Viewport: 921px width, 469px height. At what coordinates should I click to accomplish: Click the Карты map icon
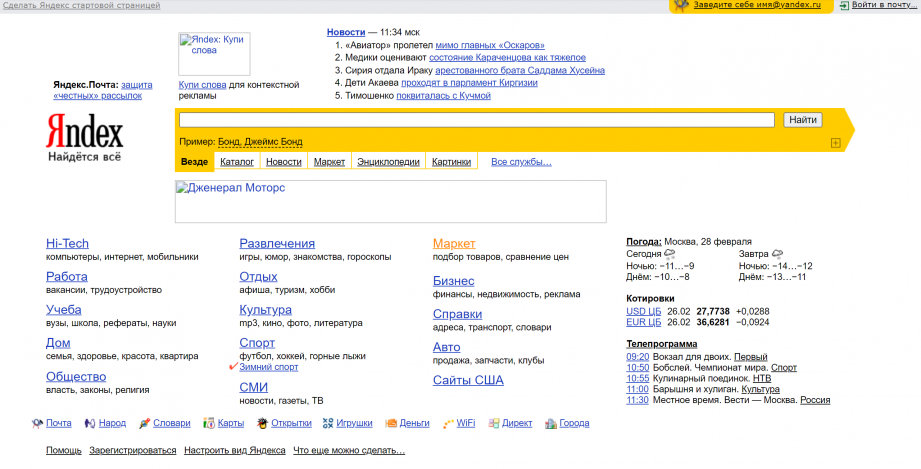coord(209,423)
